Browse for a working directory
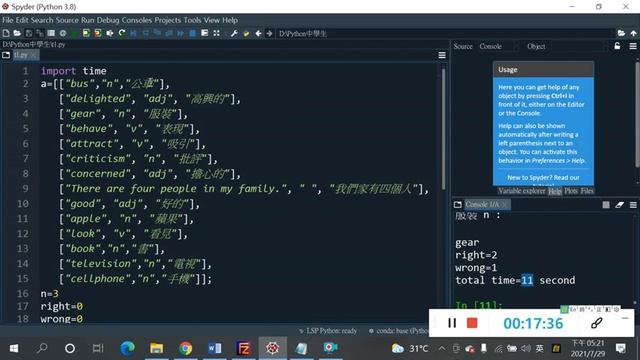640x360 pixels. coord(621,33)
